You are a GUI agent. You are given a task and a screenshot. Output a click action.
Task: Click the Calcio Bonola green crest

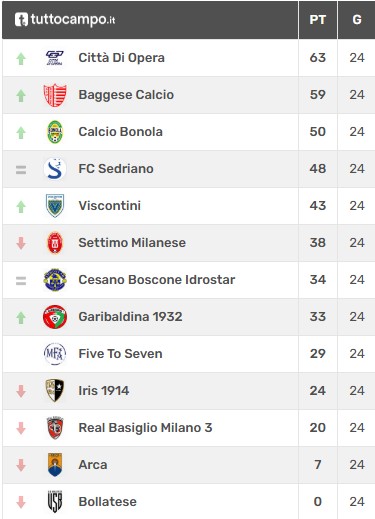pos(55,132)
